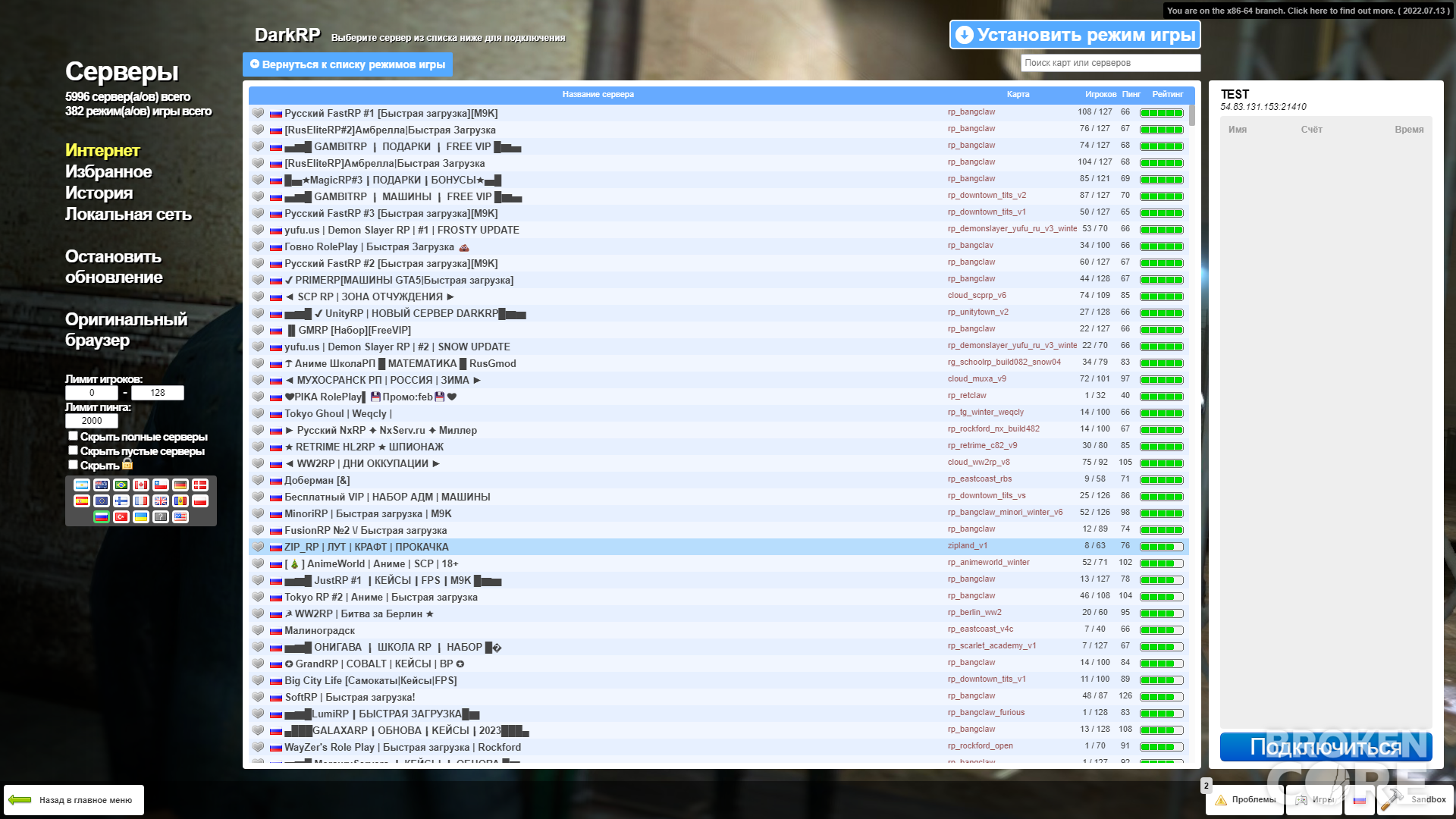
Task: Open the language selector Russian flag
Action: (x=1359, y=800)
